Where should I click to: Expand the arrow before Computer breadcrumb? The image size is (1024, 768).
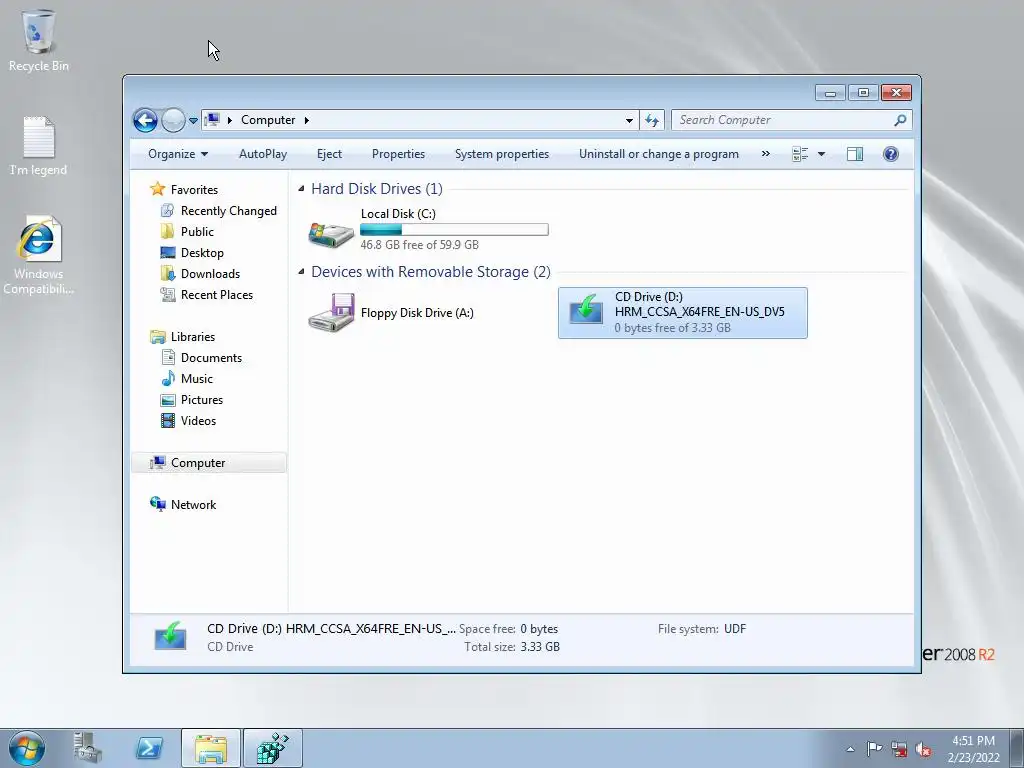pyautogui.click(x=229, y=120)
